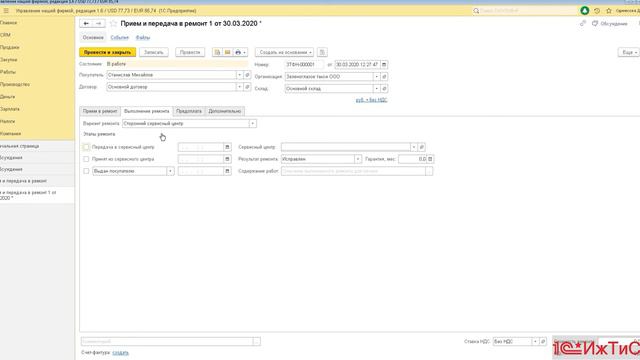Switch to Прием в ремонт tab
Screen dimensions: 640x360
pyautogui.click(x=100, y=111)
